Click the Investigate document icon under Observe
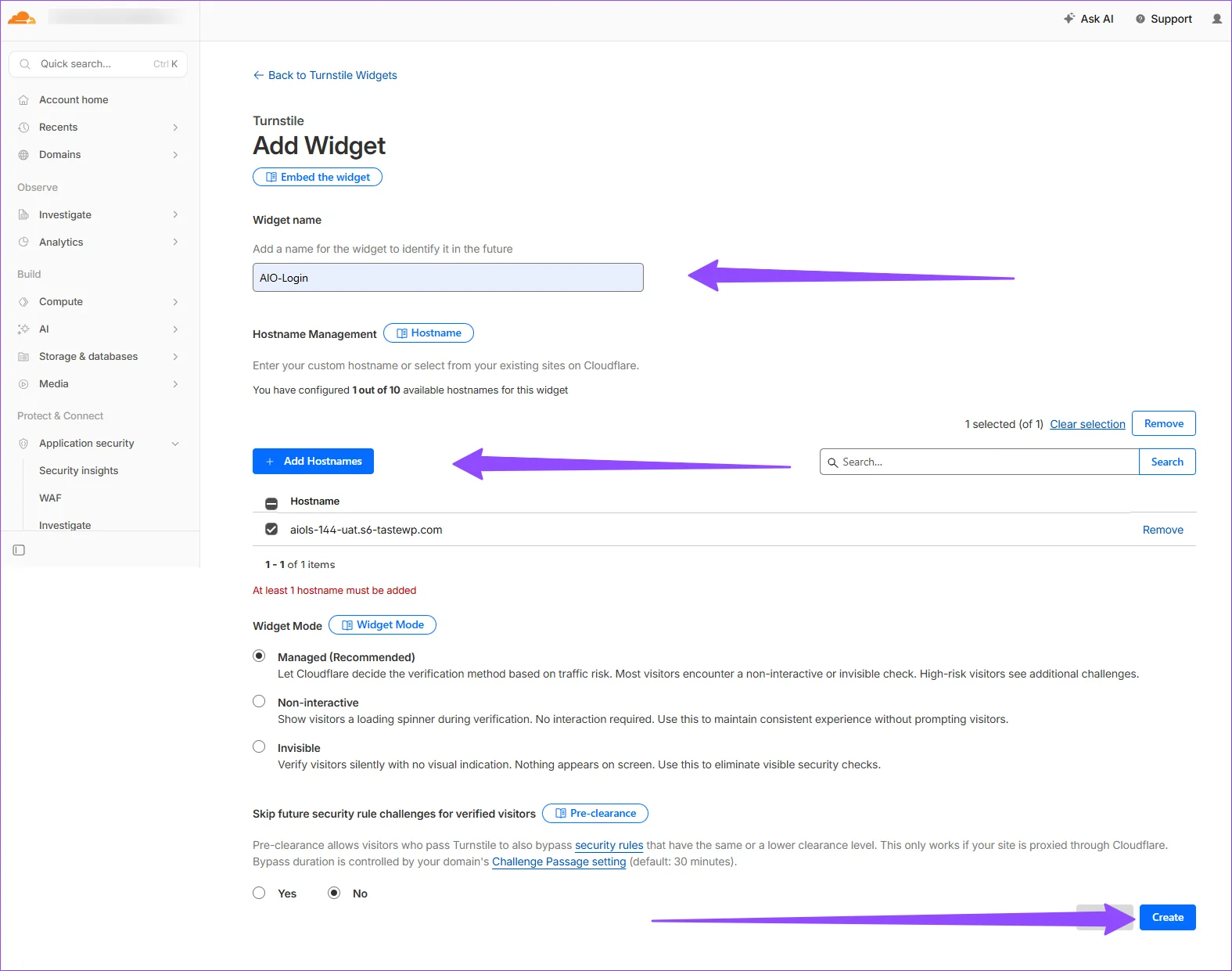 tap(23, 215)
